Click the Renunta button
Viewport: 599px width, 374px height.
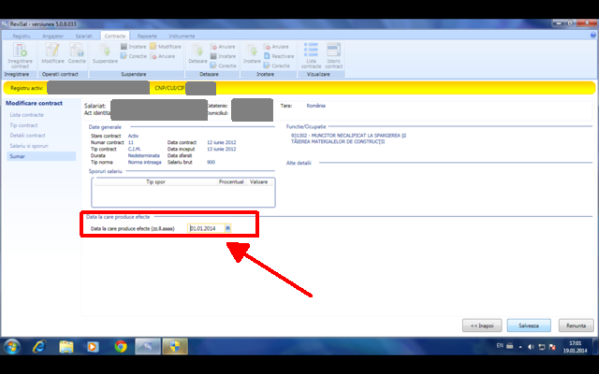(576, 325)
